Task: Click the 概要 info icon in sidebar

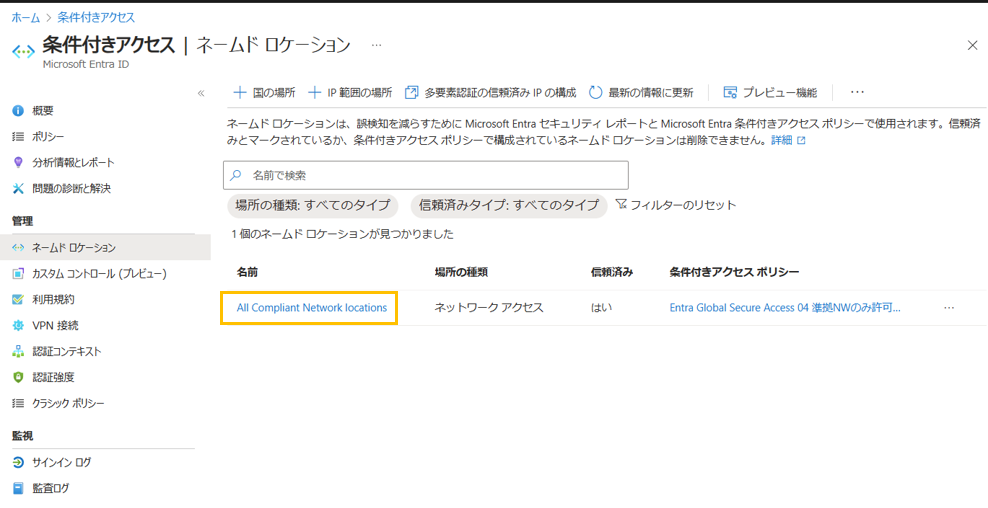Action: [18, 111]
